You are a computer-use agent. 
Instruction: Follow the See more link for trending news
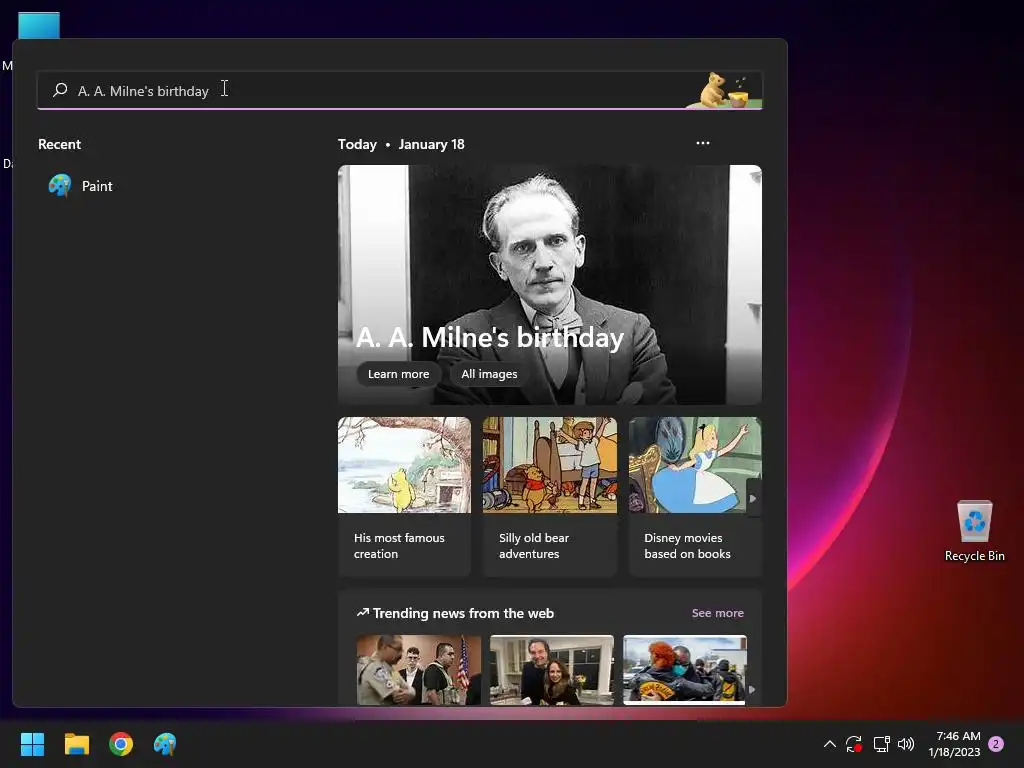(x=718, y=613)
